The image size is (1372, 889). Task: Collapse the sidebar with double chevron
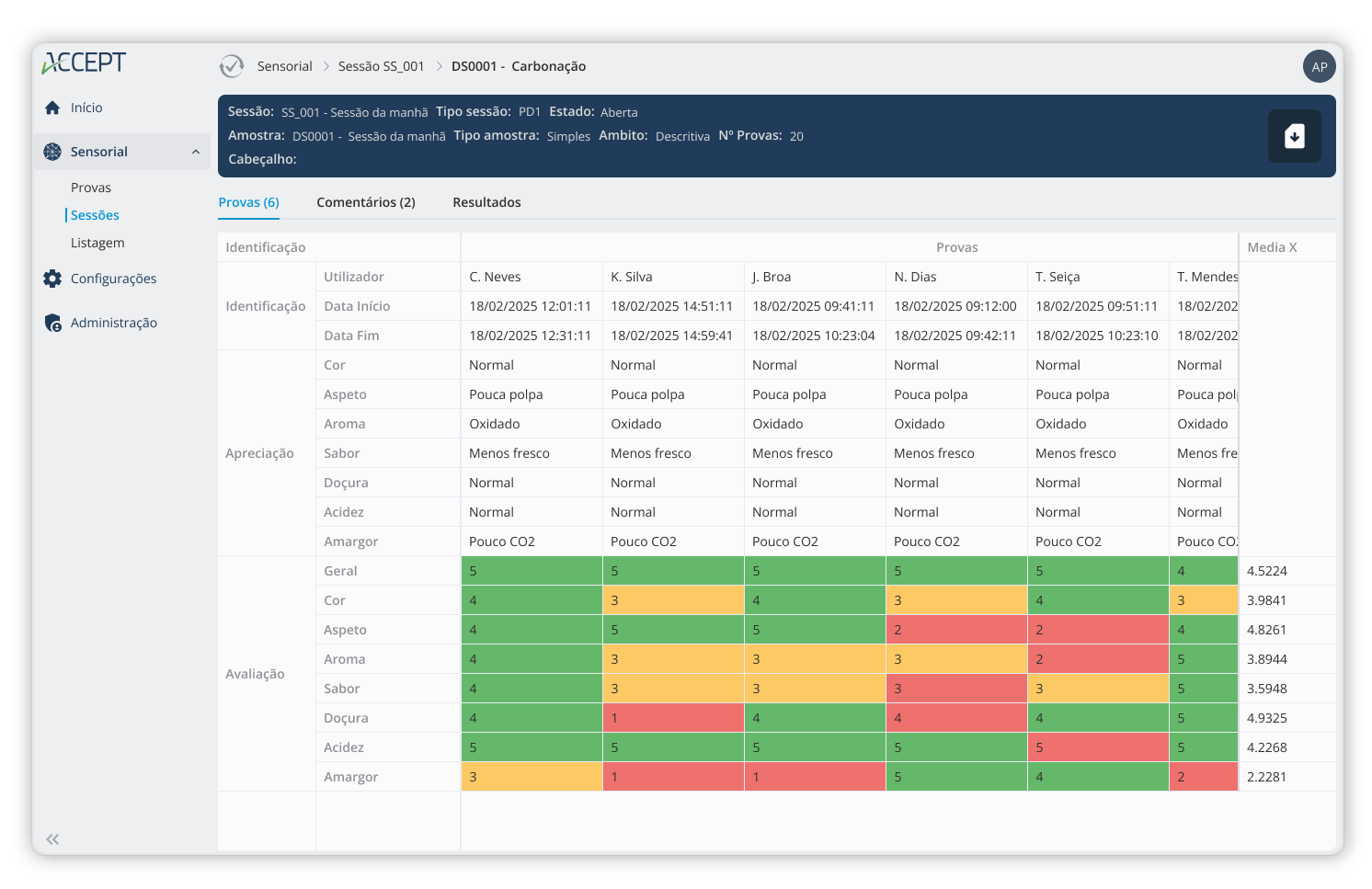point(52,839)
